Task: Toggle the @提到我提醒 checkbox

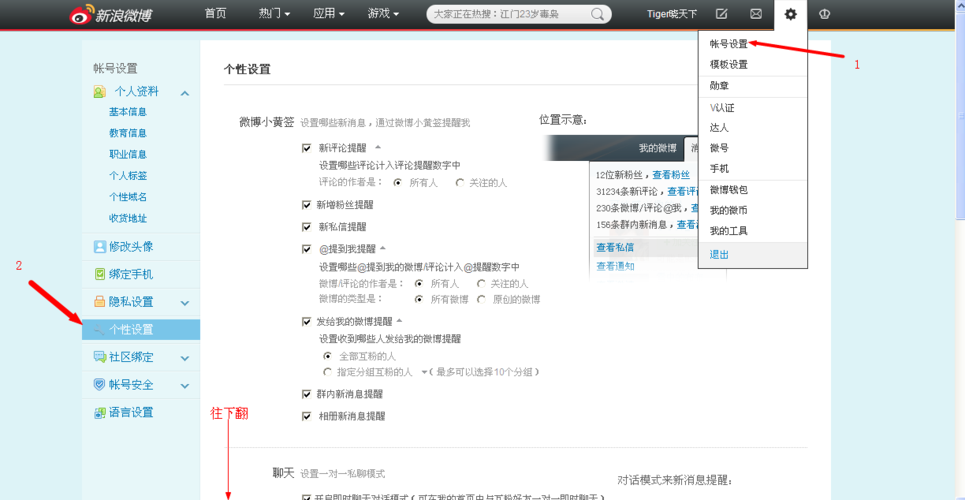Action: 306,249
